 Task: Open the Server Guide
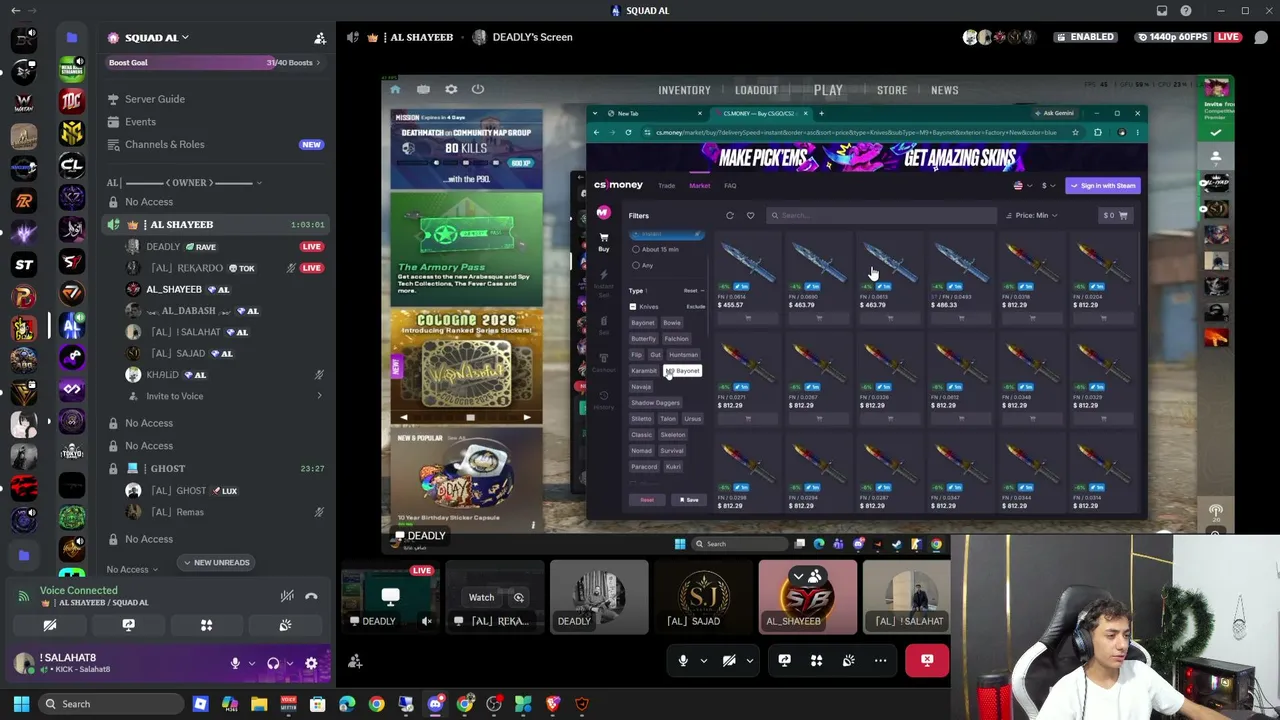pyautogui.click(x=154, y=99)
